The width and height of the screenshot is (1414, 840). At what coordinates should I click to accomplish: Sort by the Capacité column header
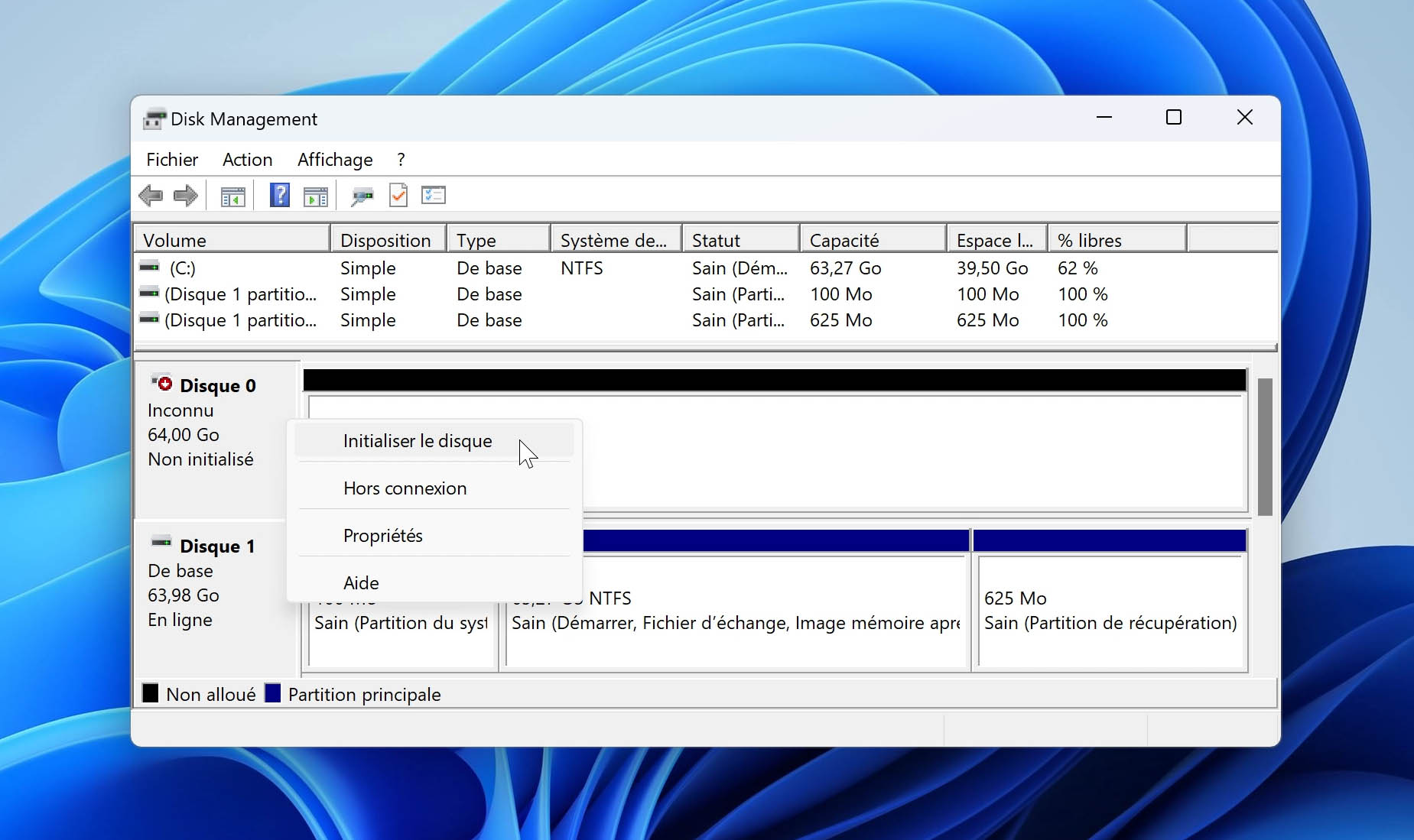[x=873, y=240]
